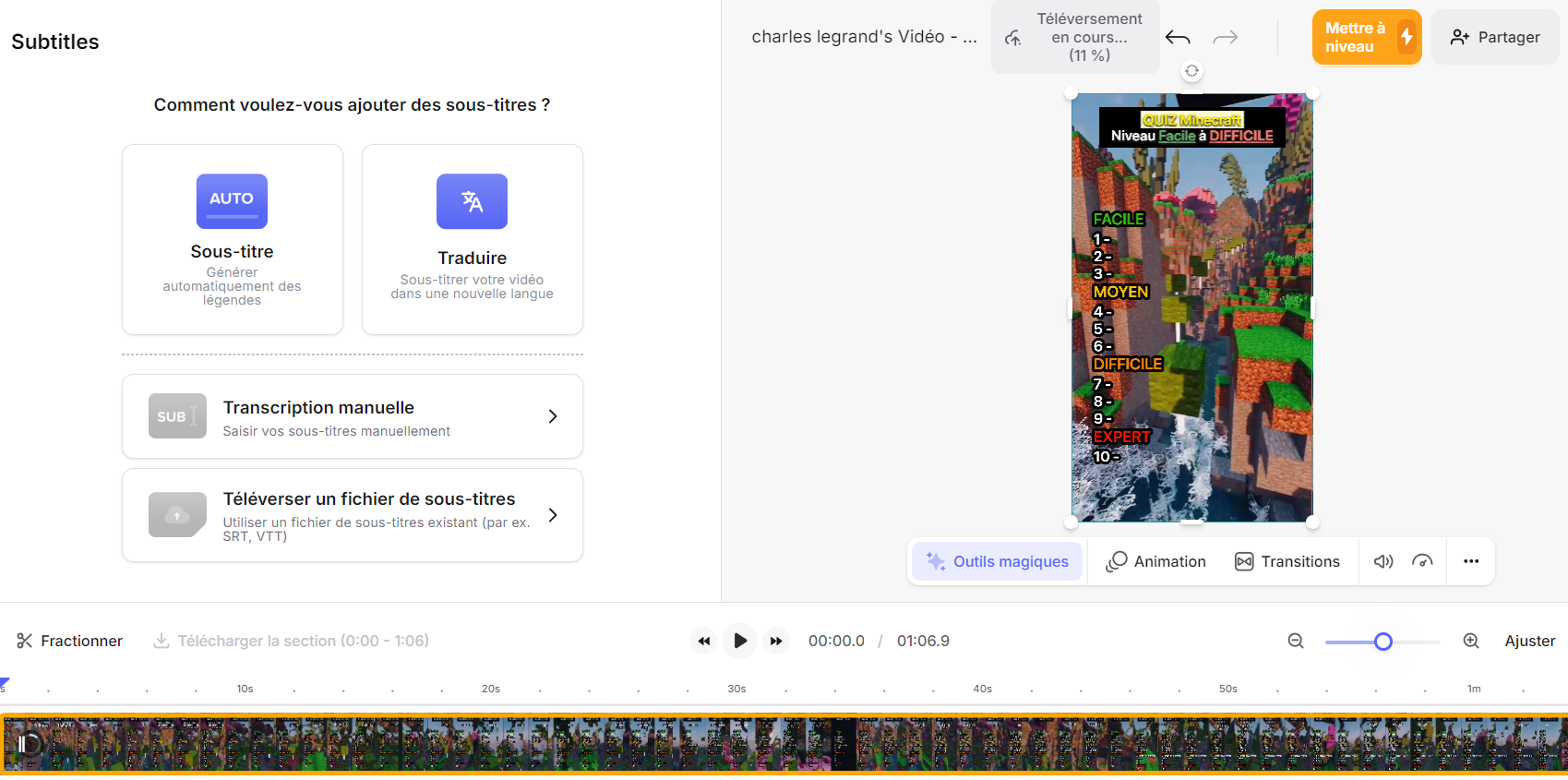Image resolution: width=1568 pixels, height=780 pixels.
Task: Skip backward in the video
Action: coord(703,641)
